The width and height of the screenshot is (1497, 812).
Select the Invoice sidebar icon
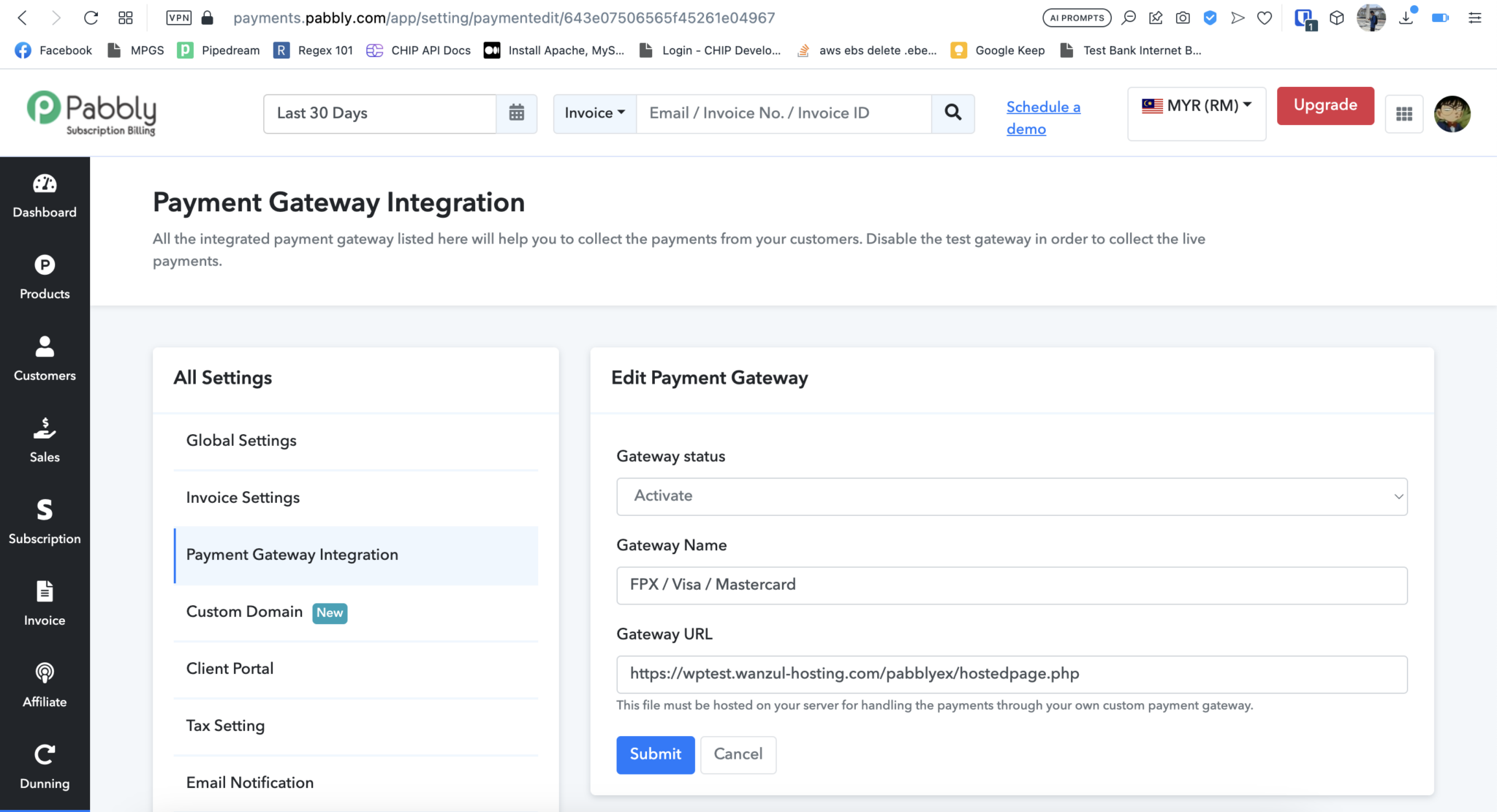tap(45, 604)
